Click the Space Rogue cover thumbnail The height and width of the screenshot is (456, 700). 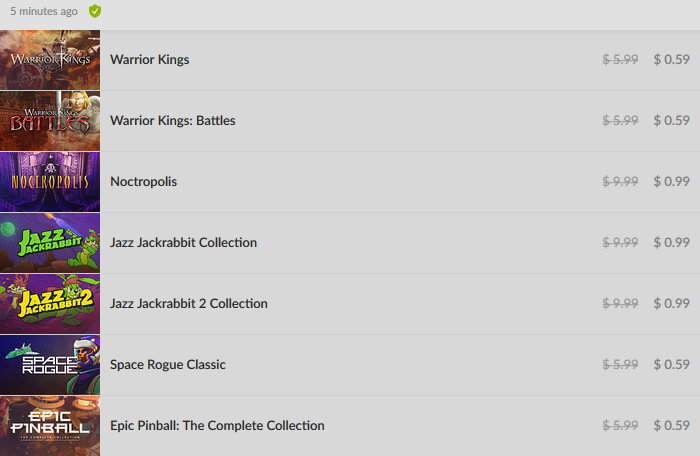(x=50, y=365)
